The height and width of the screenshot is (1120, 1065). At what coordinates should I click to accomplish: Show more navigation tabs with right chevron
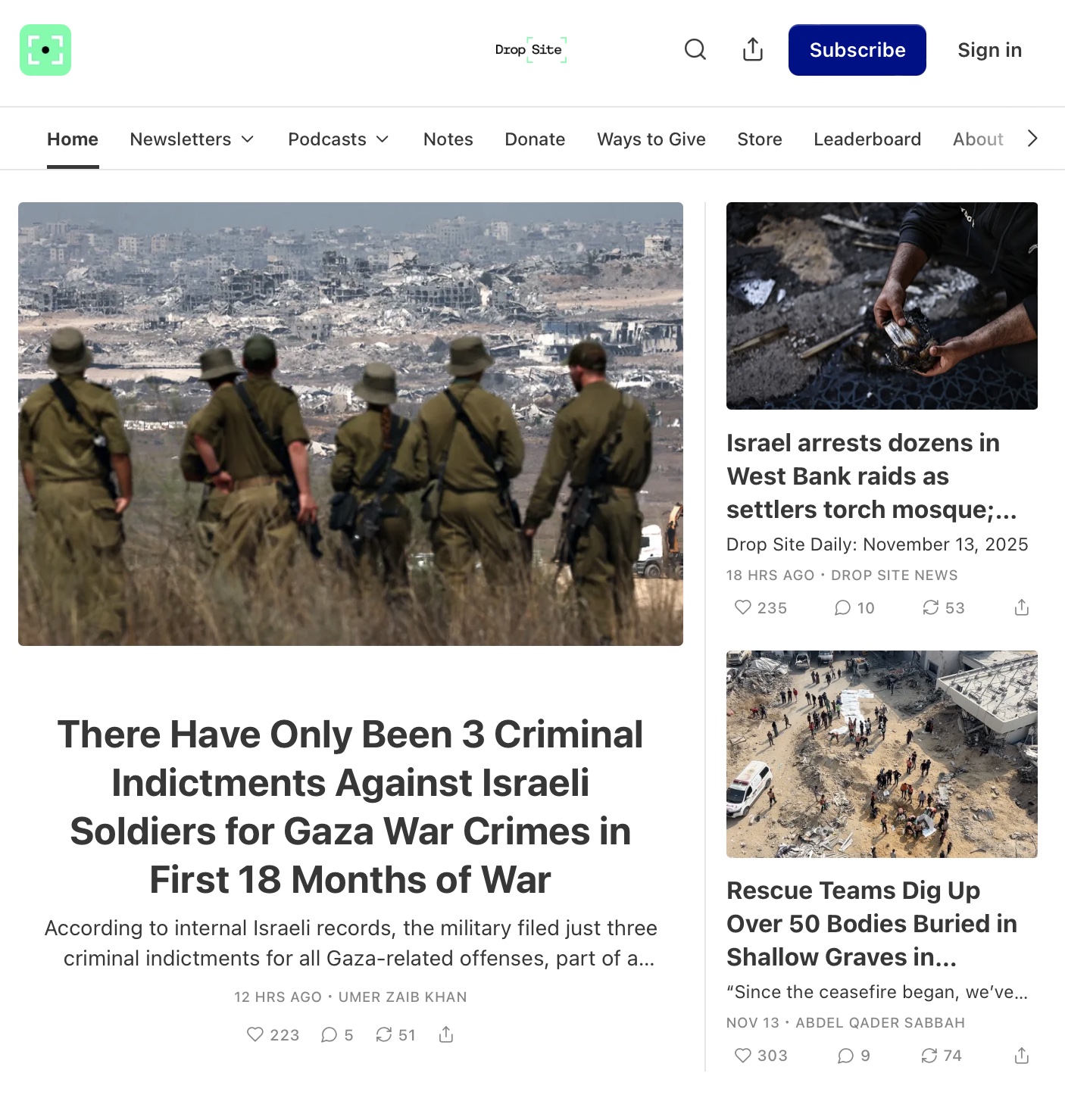coord(1032,139)
